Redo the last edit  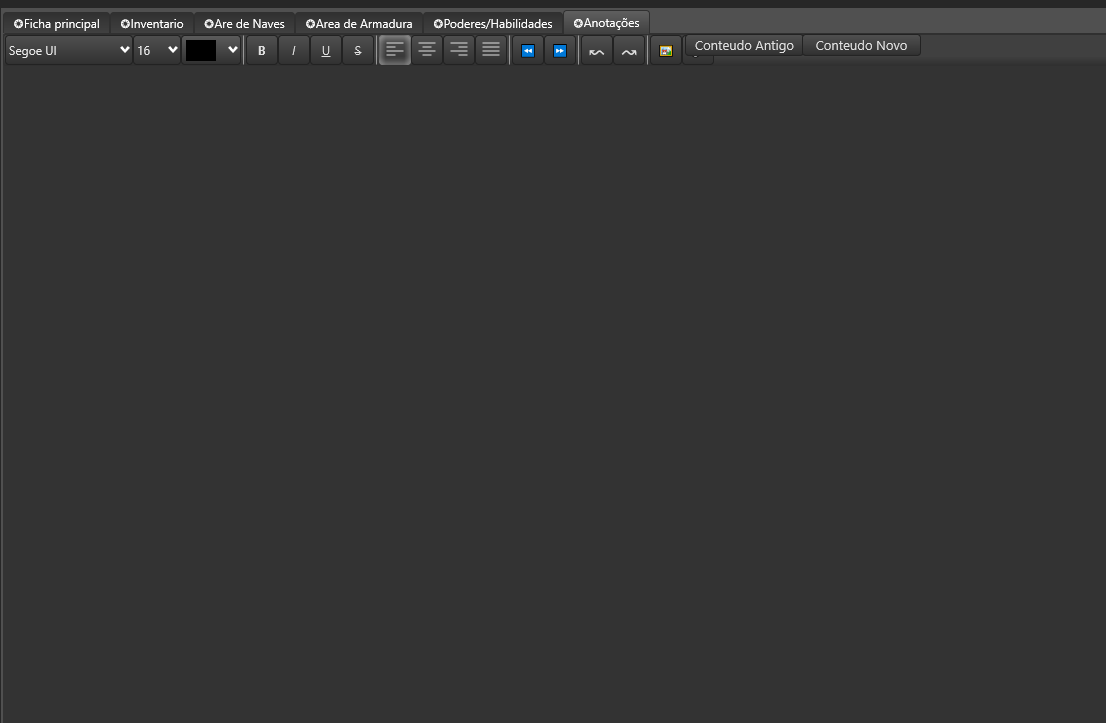click(629, 50)
